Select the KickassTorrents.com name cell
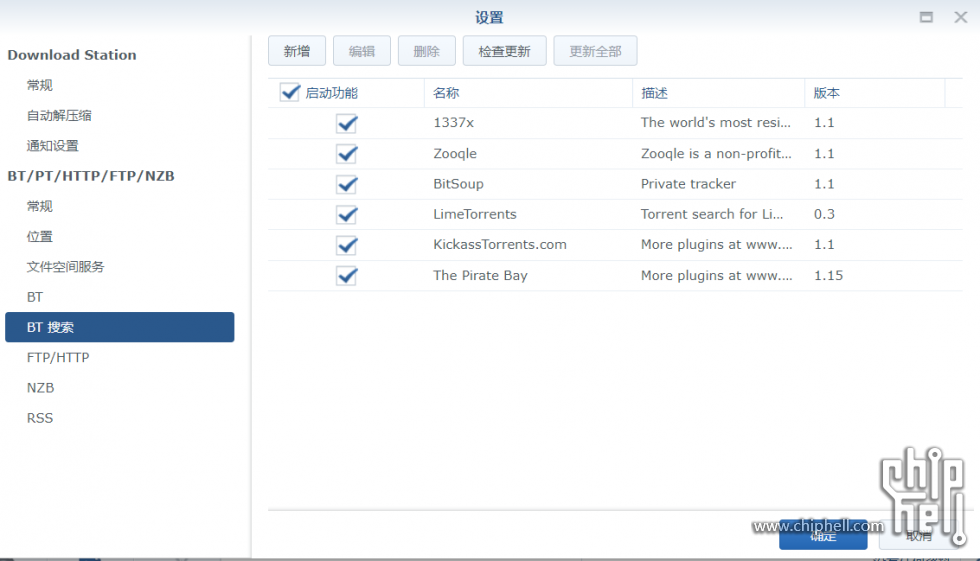980x561 pixels. [x=499, y=244]
